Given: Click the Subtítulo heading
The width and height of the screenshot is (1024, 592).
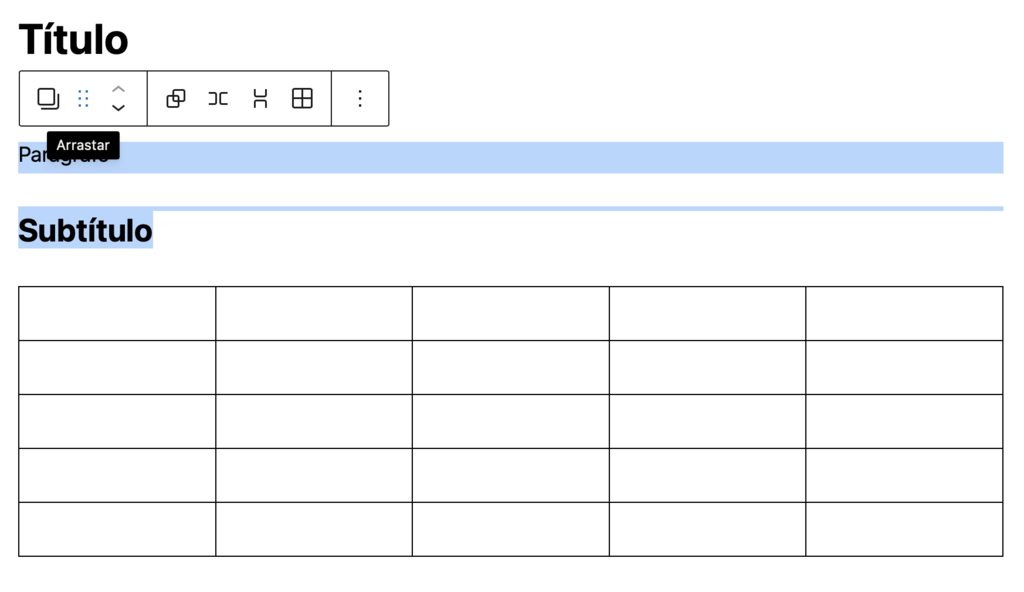Looking at the screenshot, I should (x=85, y=231).
